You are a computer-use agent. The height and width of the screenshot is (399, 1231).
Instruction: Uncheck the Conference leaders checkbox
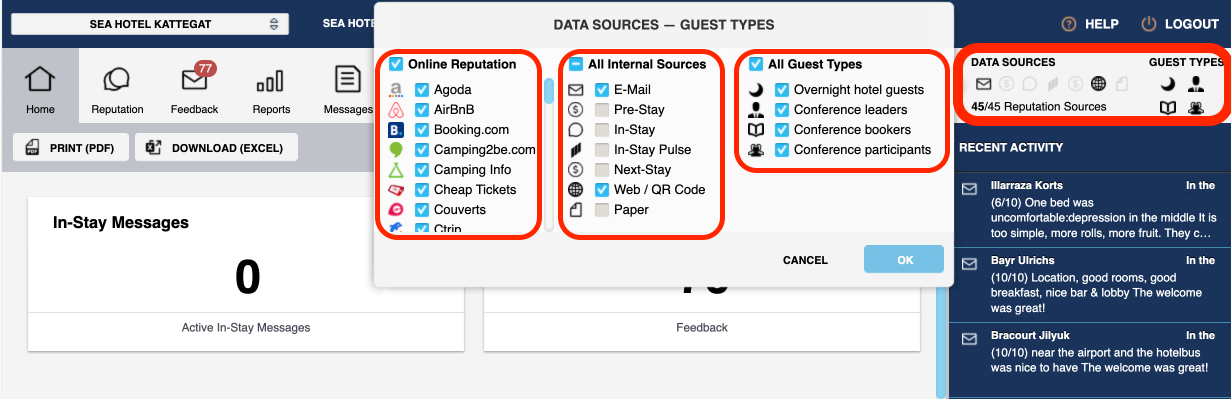782,110
